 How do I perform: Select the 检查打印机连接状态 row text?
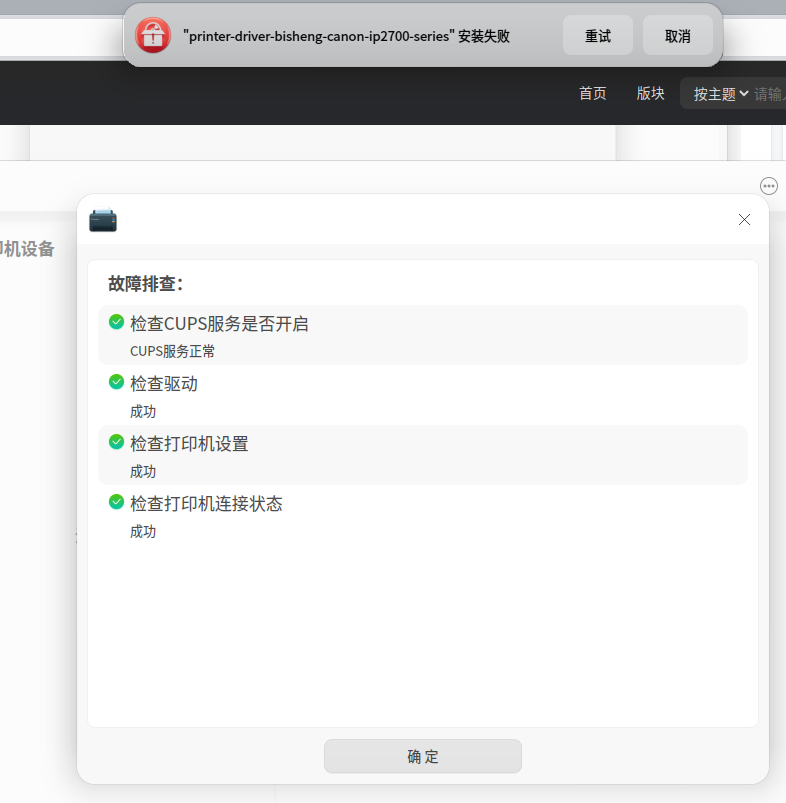tap(206, 503)
